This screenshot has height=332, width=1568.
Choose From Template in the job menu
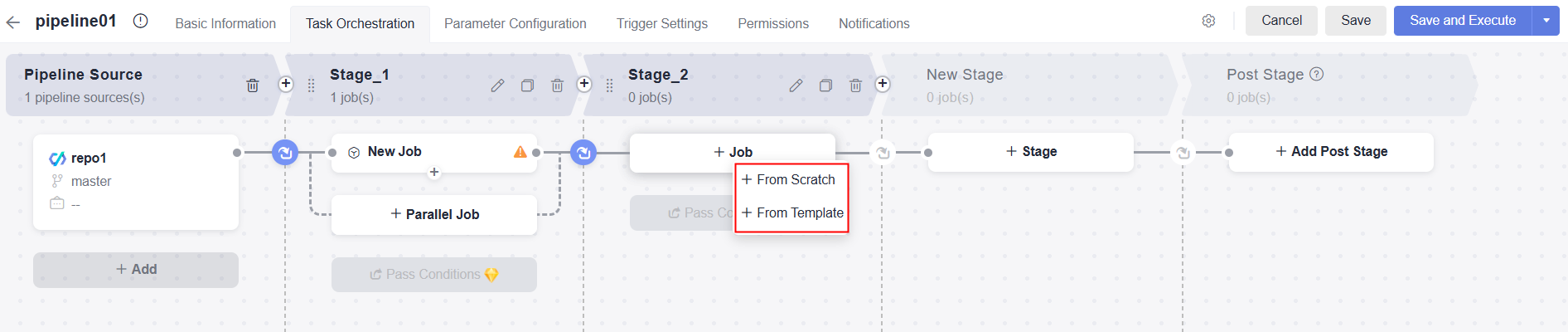tap(792, 213)
